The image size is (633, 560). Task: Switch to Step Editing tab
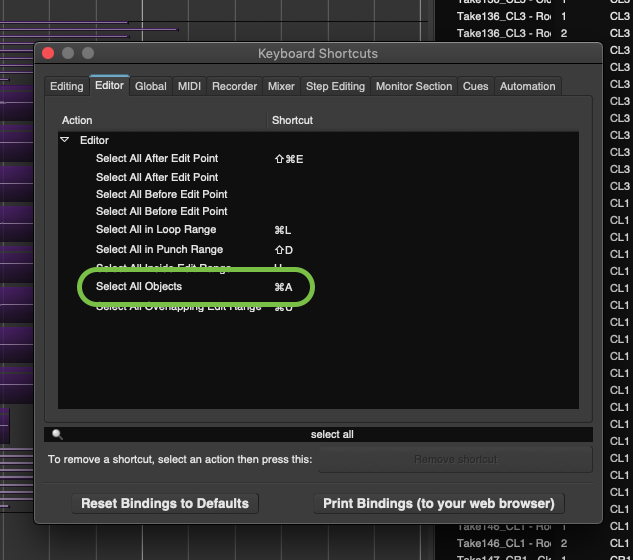335,87
